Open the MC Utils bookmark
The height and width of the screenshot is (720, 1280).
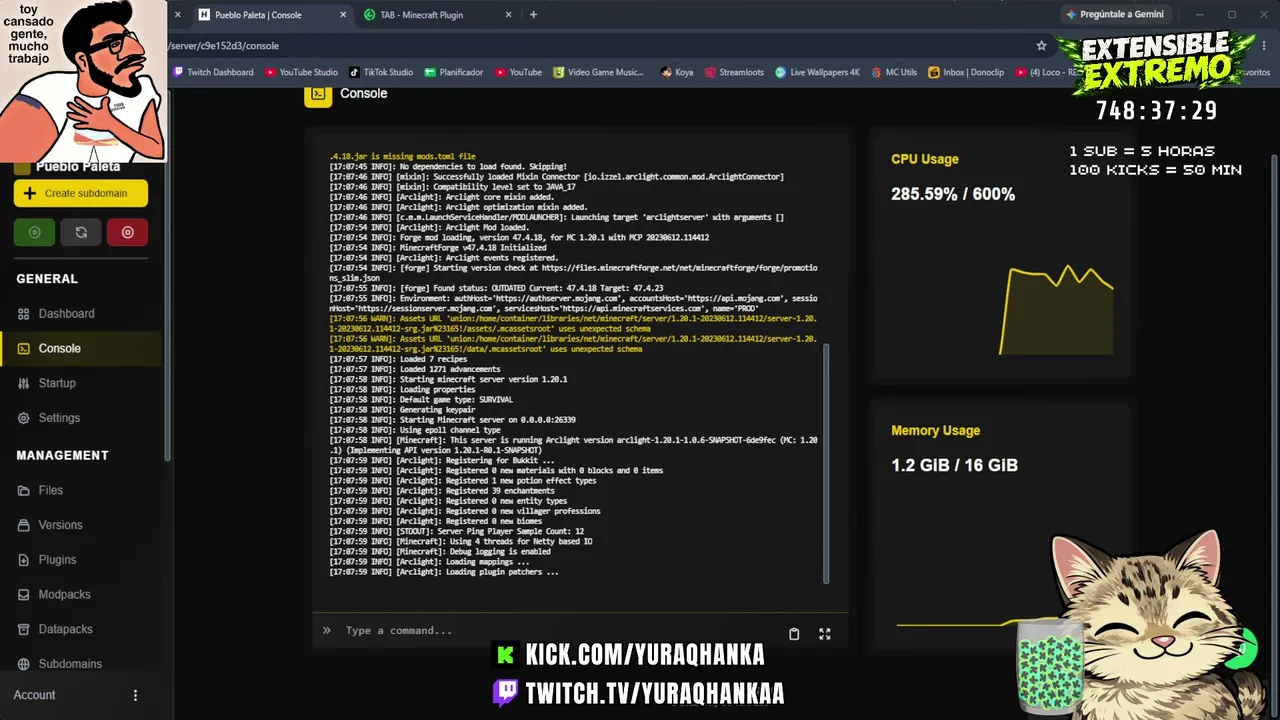click(x=893, y=72)
